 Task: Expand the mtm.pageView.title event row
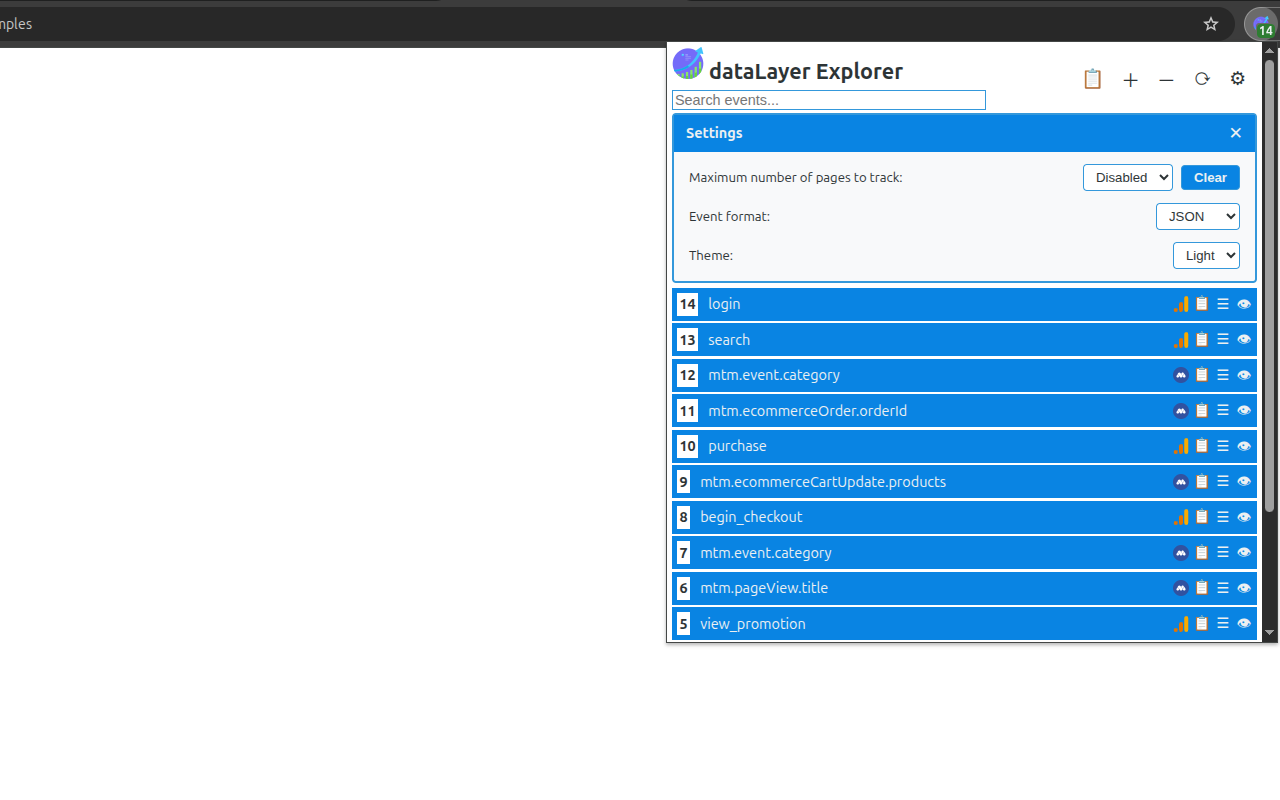(x=964, y=588)
